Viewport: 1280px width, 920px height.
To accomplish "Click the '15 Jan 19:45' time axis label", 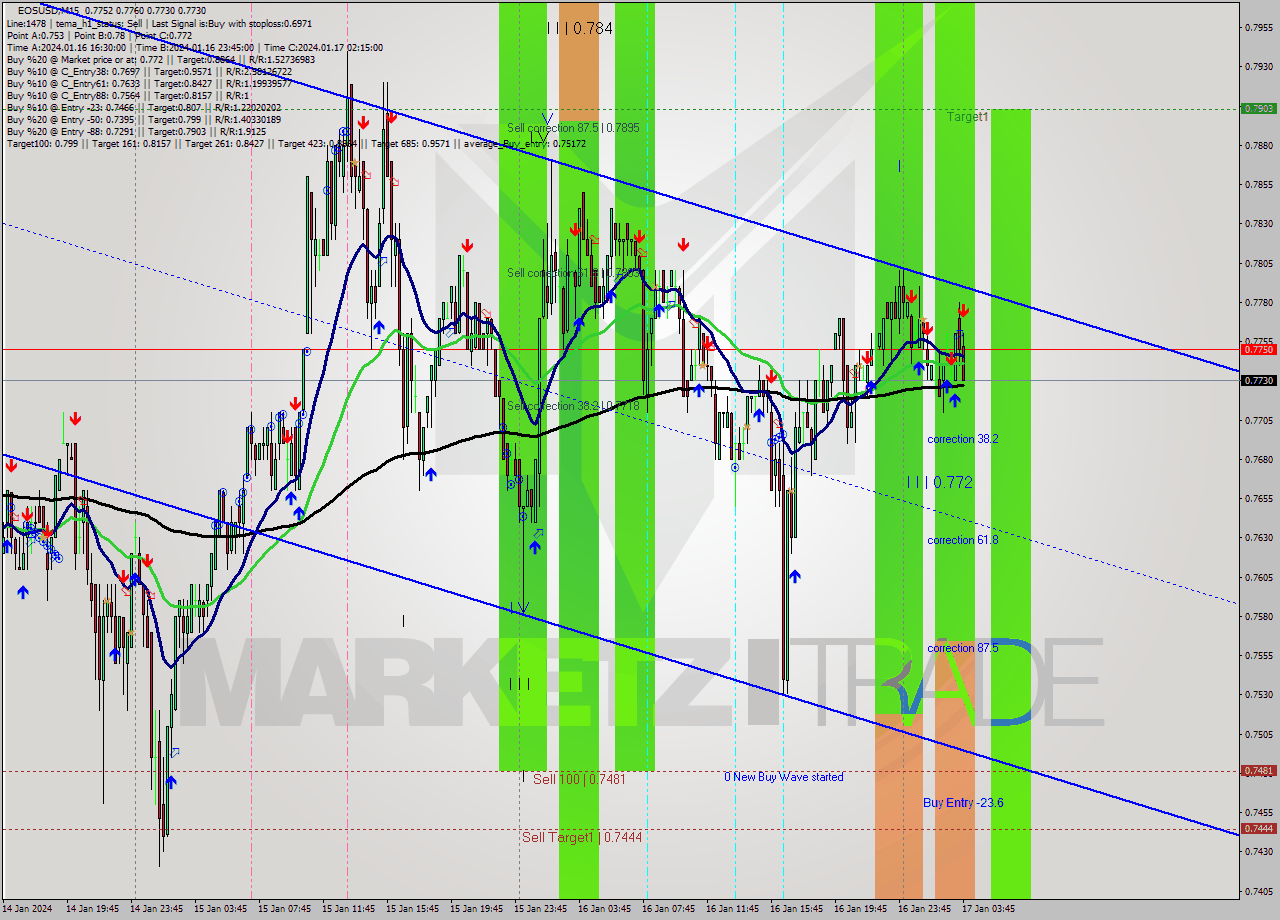I will [x=477, y=909].
